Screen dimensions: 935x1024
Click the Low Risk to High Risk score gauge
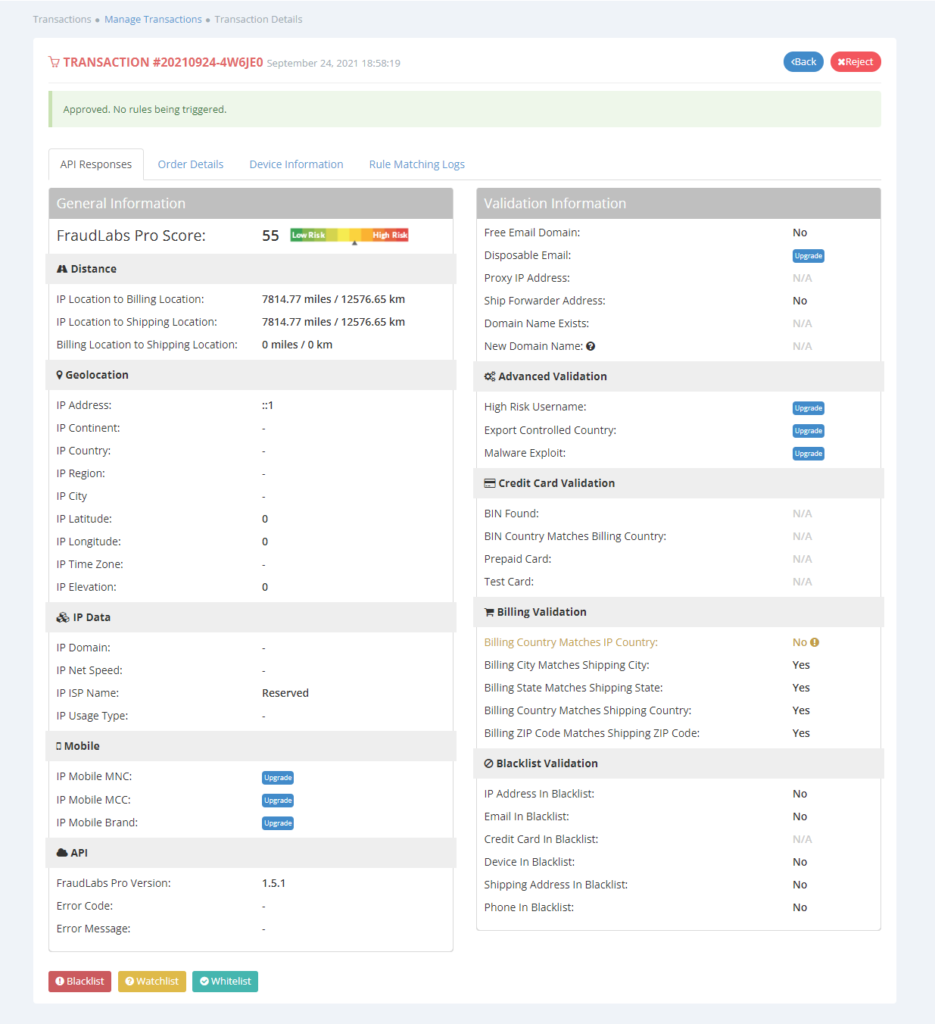(x=349, y=236)
